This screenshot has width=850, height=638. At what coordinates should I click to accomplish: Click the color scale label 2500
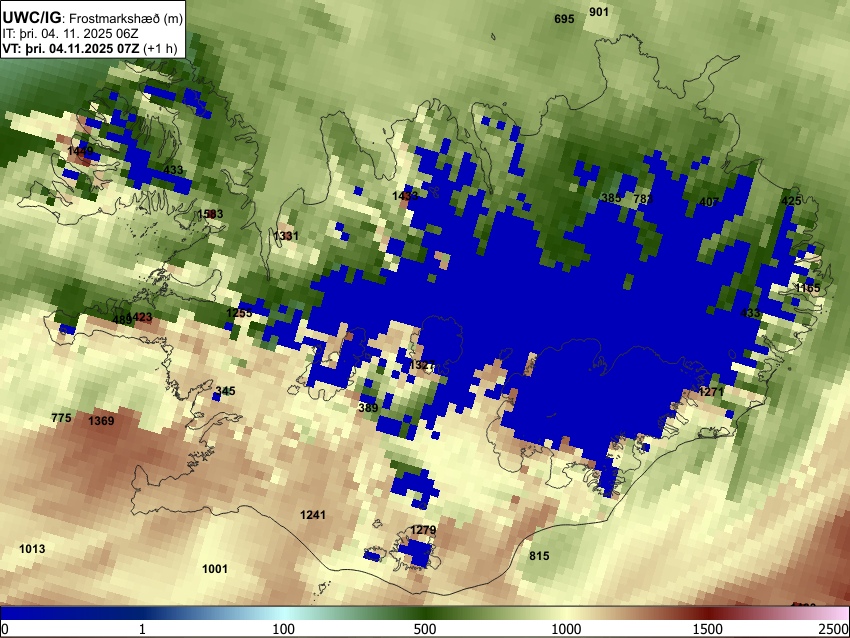point(834,630)
